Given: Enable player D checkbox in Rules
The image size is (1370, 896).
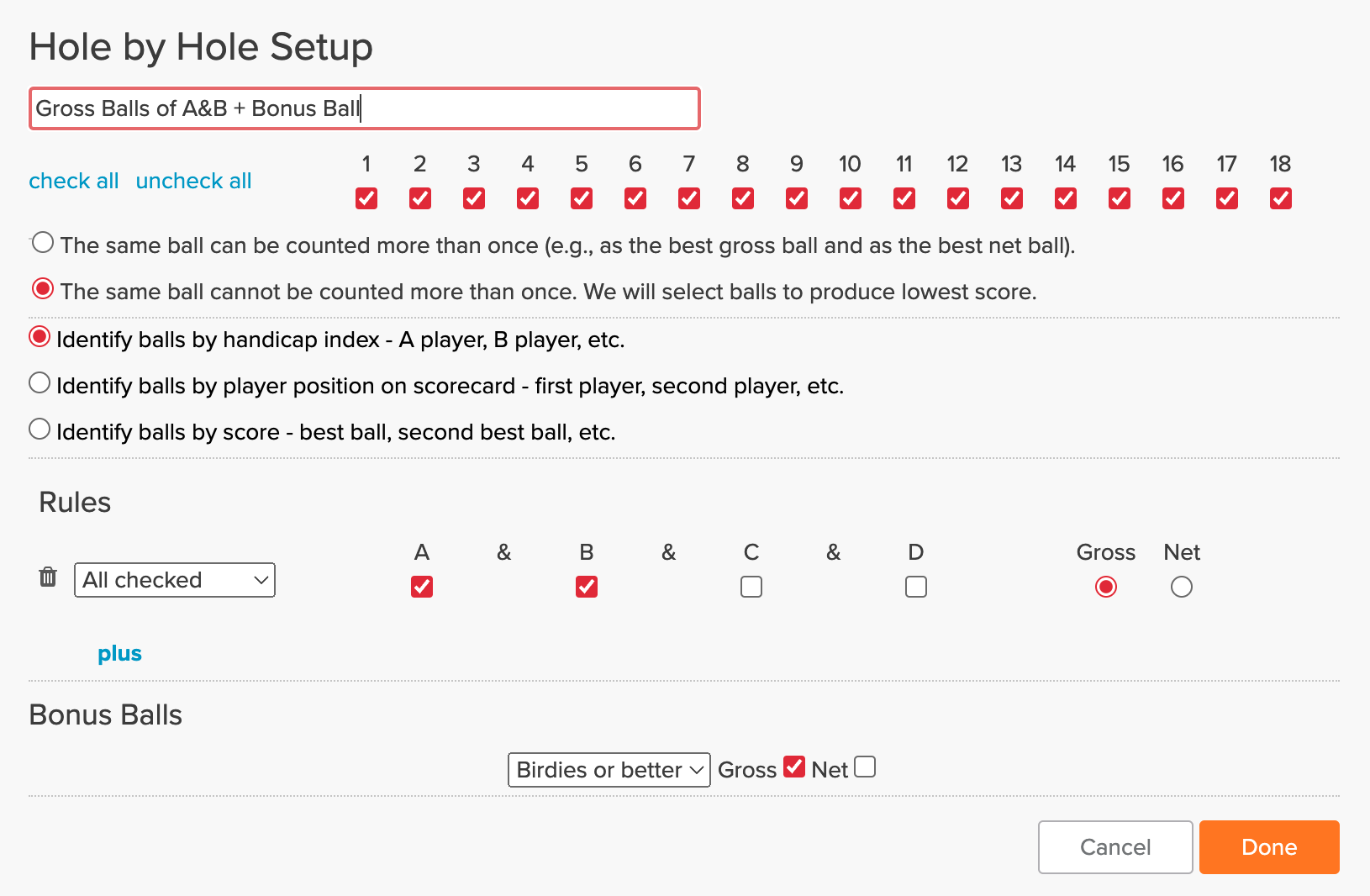Looking at the screenshot, I should point(916,587).
